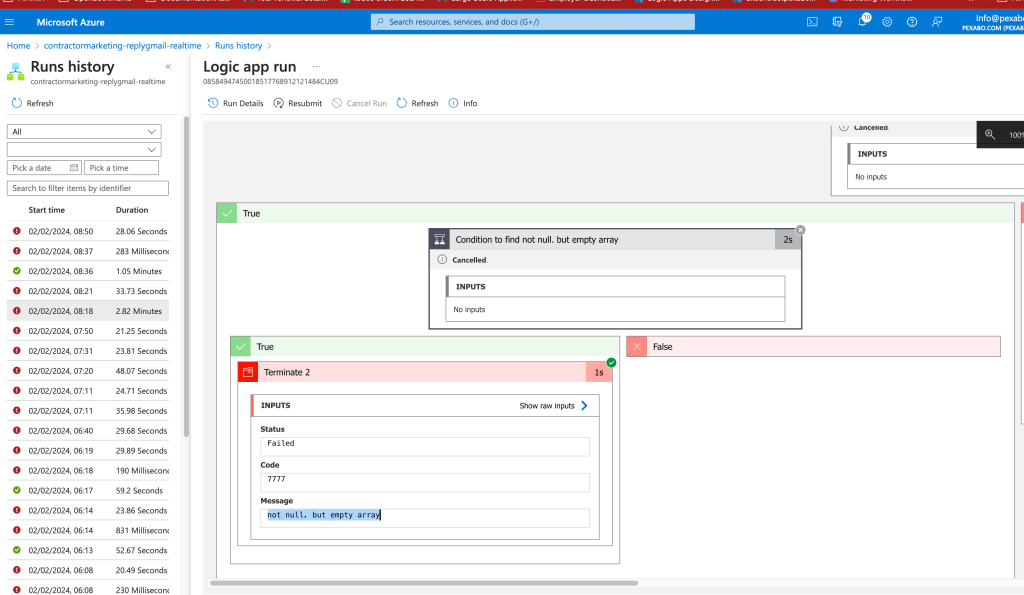Open the All status filter dropdown

tap(84, 131)
